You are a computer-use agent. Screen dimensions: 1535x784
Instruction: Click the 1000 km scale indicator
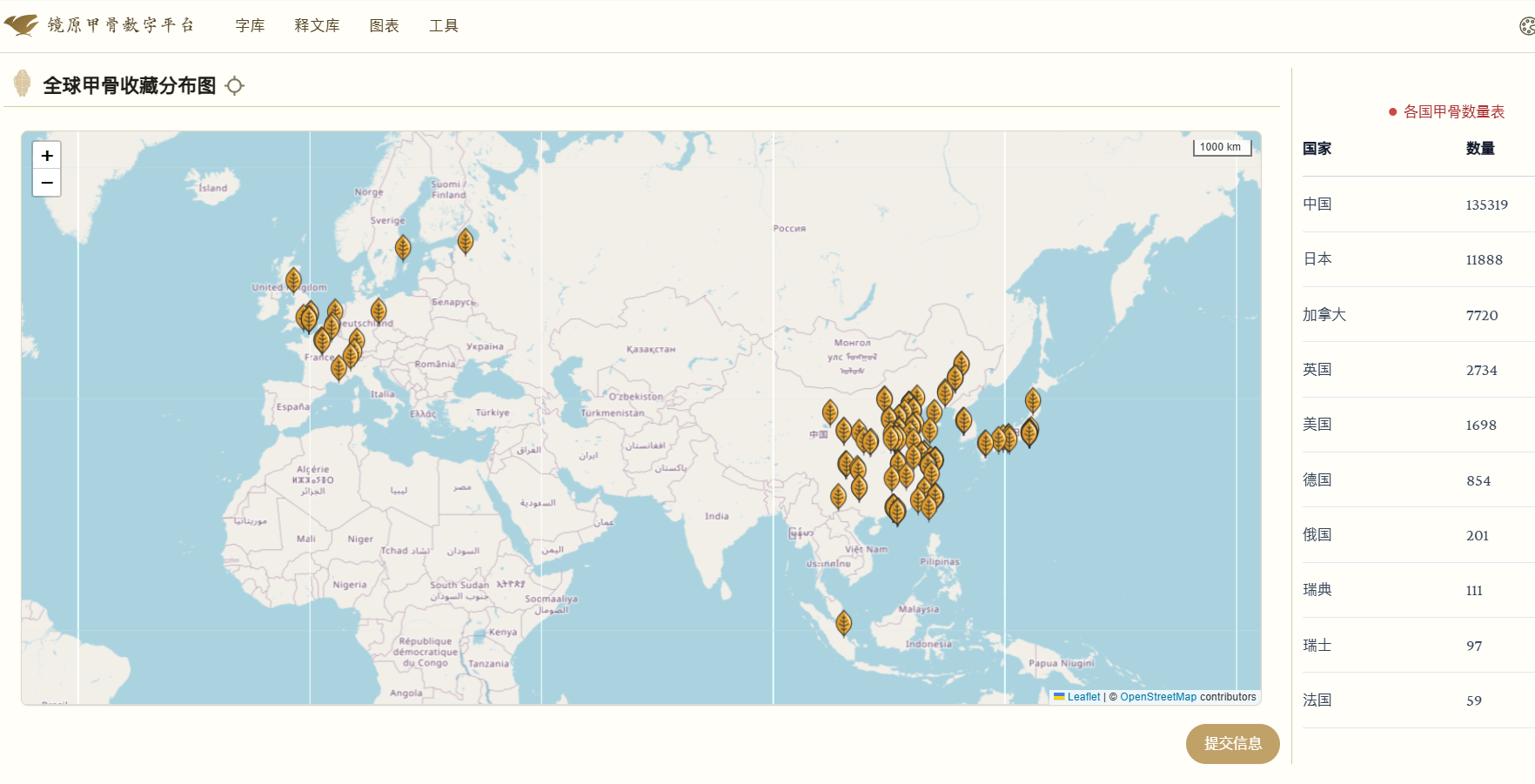click(x=1222, y=147)
